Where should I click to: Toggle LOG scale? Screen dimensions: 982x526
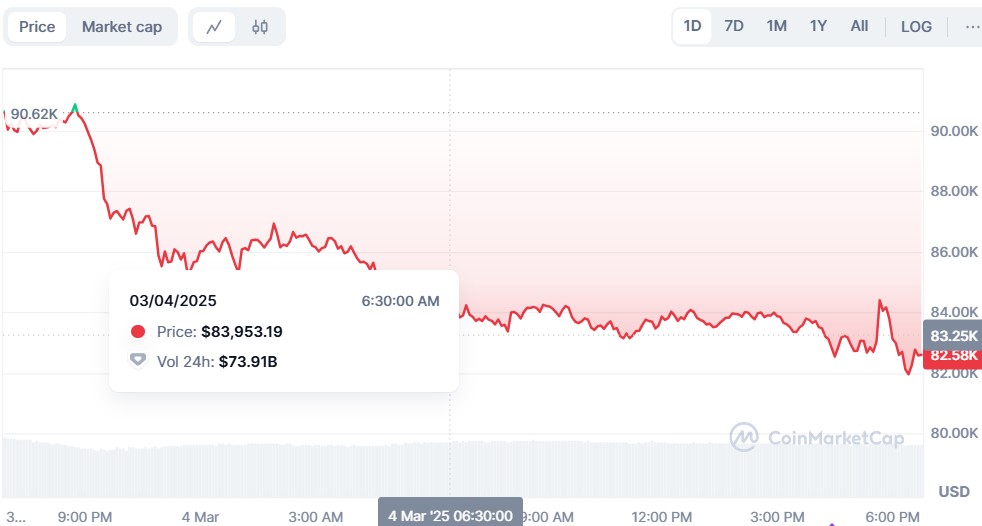(x=916, y=26)
